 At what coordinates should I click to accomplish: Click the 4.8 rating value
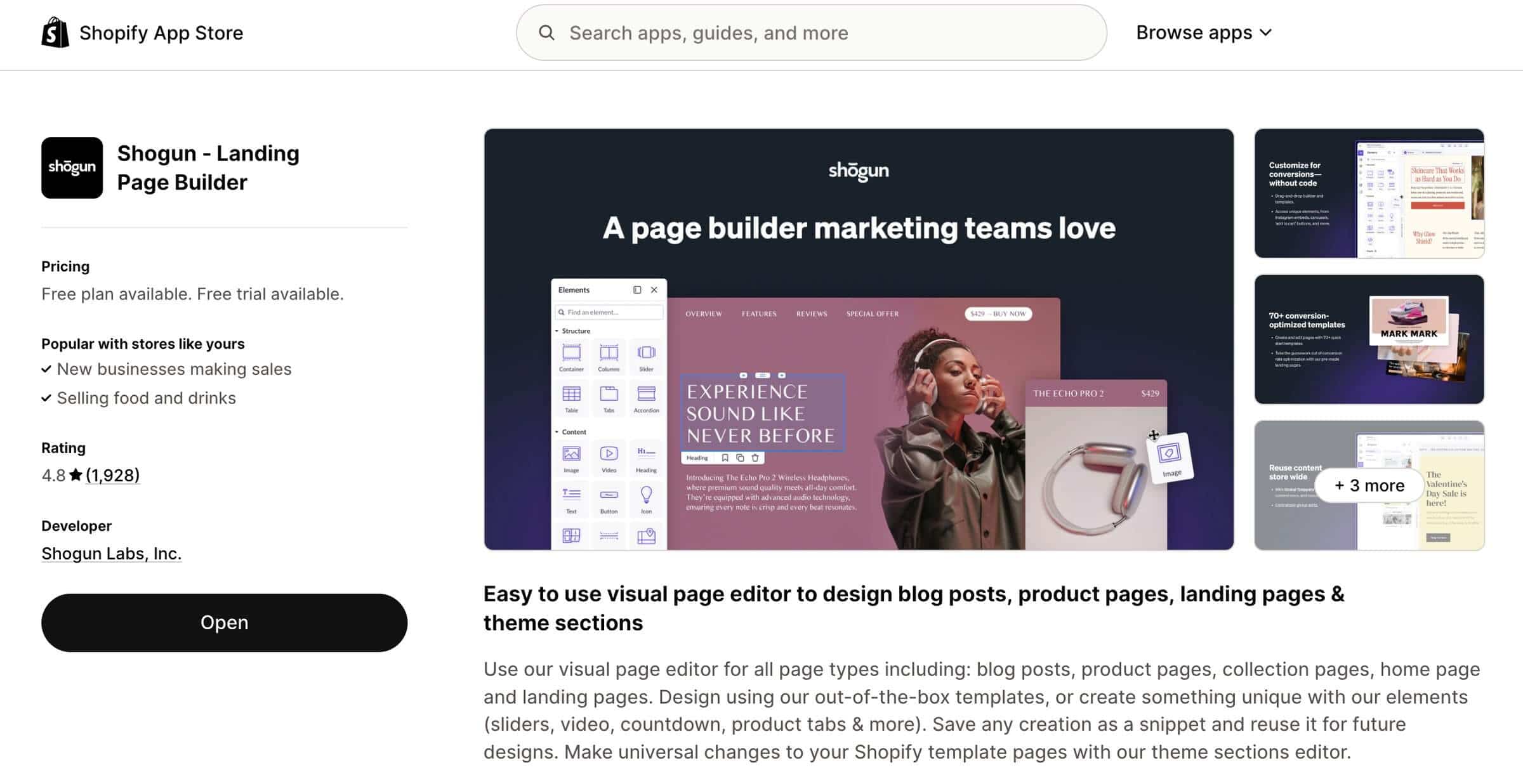pos(53,475)
